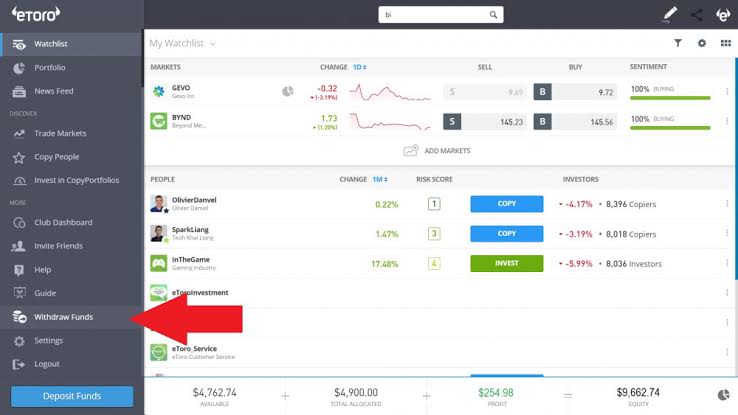Click the GEVO Buy button 9.72

tap(575, 92)
